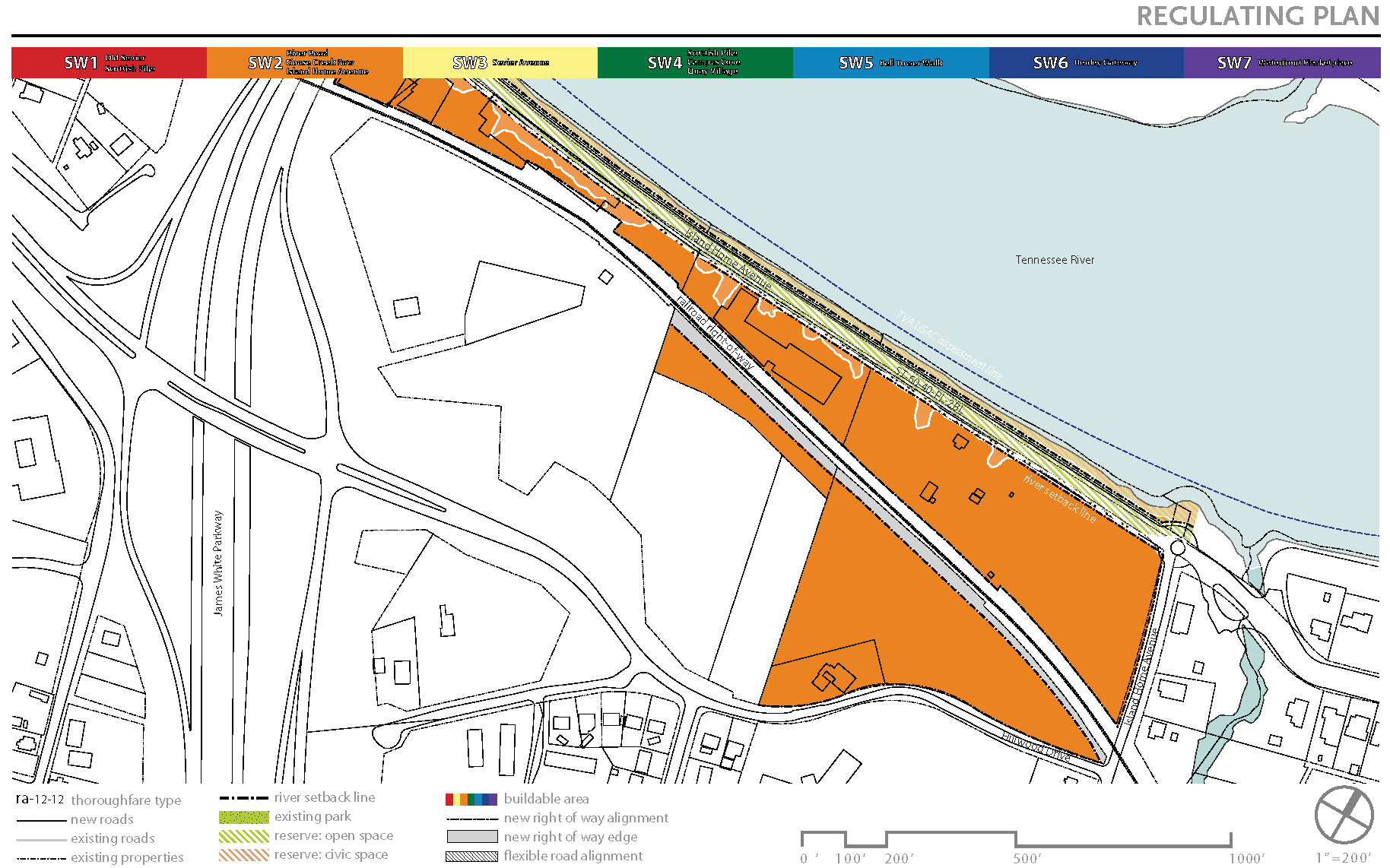Click the north arrow compass icon
The image size is (1390, 868).
click(1344, 815)
